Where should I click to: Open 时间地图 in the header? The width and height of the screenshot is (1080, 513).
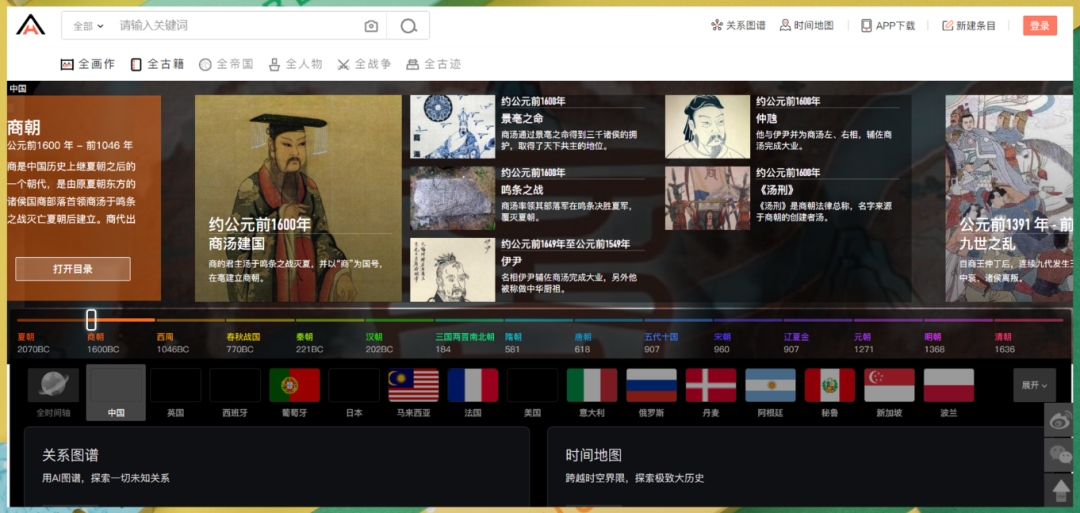tap(807, 25)
